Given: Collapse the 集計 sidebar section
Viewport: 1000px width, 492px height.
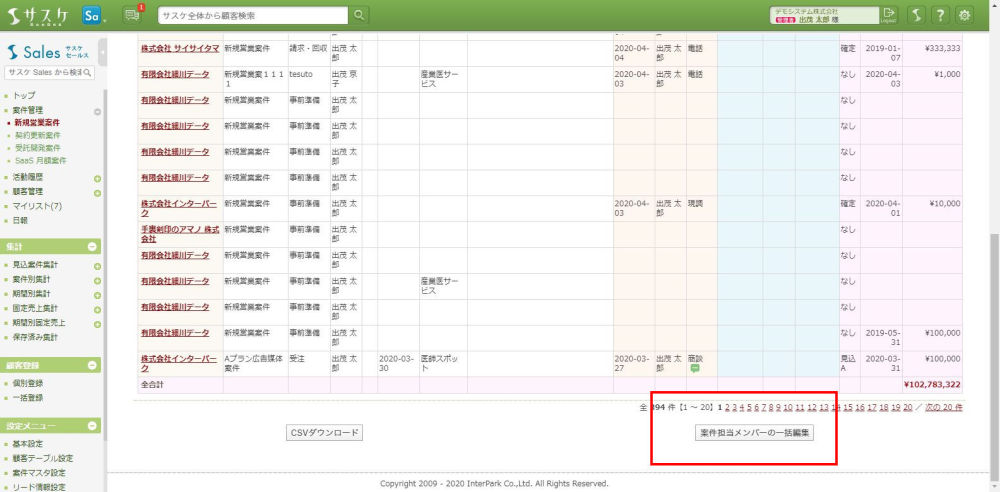Looking at the screenshot, I should pos(92,246).
